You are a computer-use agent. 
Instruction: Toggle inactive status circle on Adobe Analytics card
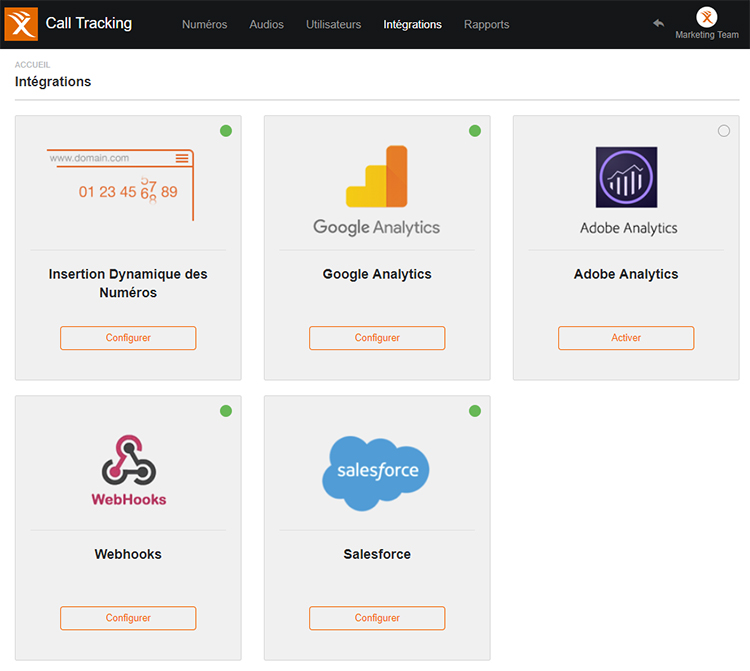724,131
